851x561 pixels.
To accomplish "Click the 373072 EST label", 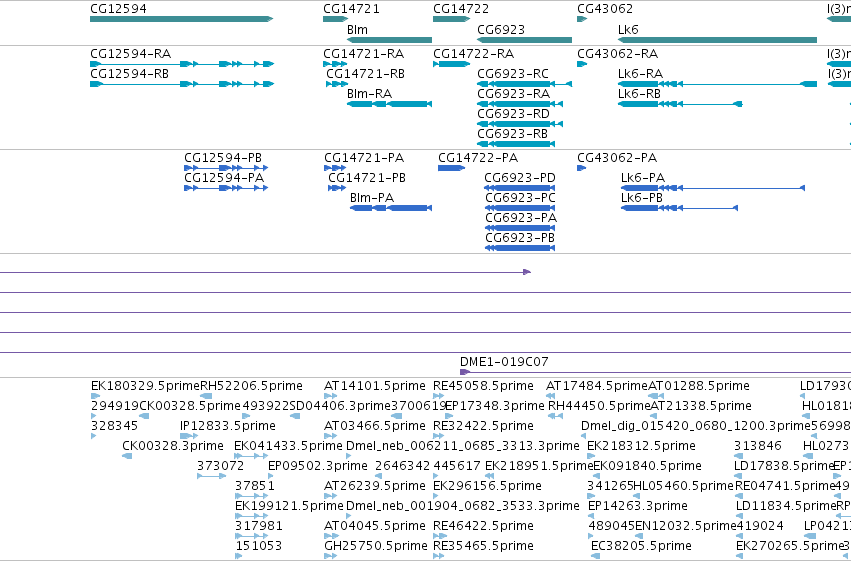I will coord(221,466).
